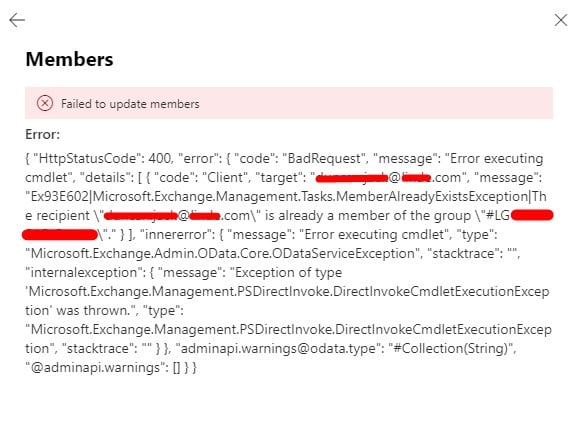
Task: Click the 'innererror' key text
Action: pyautogui.click(x=180, y=234)
